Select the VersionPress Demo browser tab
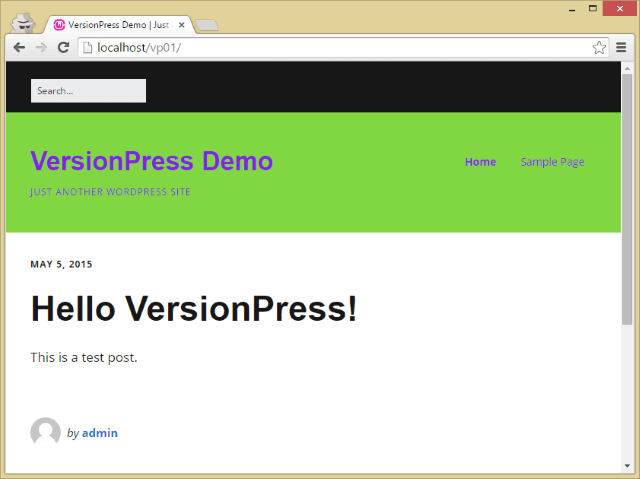Screen dimensions: 640x479 tap(118, 25)
